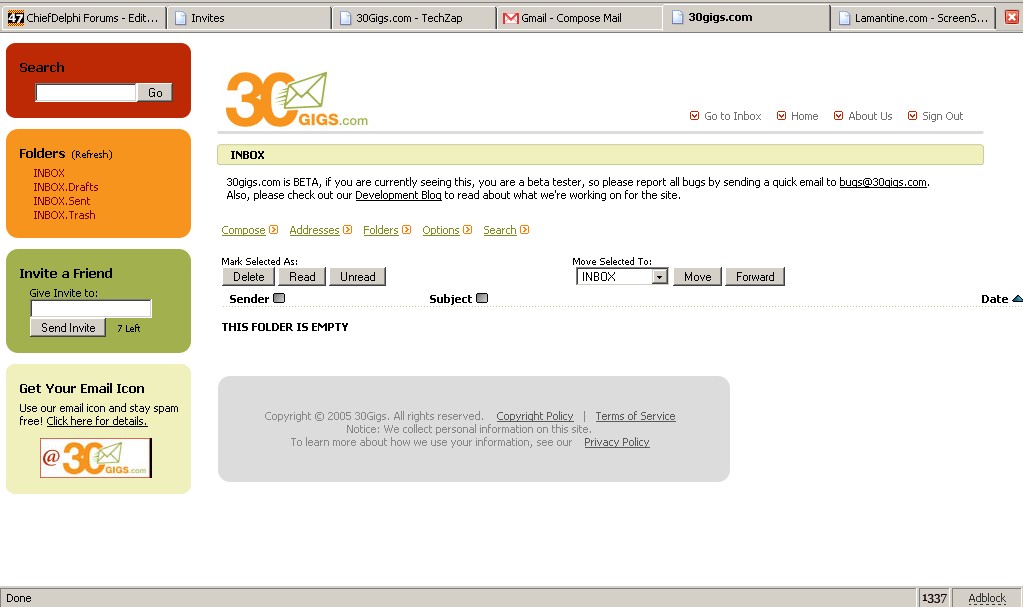Click the Folders link in toolbar
The height and width of the screenshot is (607, 1023).
pyautogui.click(x=381, y=230)
